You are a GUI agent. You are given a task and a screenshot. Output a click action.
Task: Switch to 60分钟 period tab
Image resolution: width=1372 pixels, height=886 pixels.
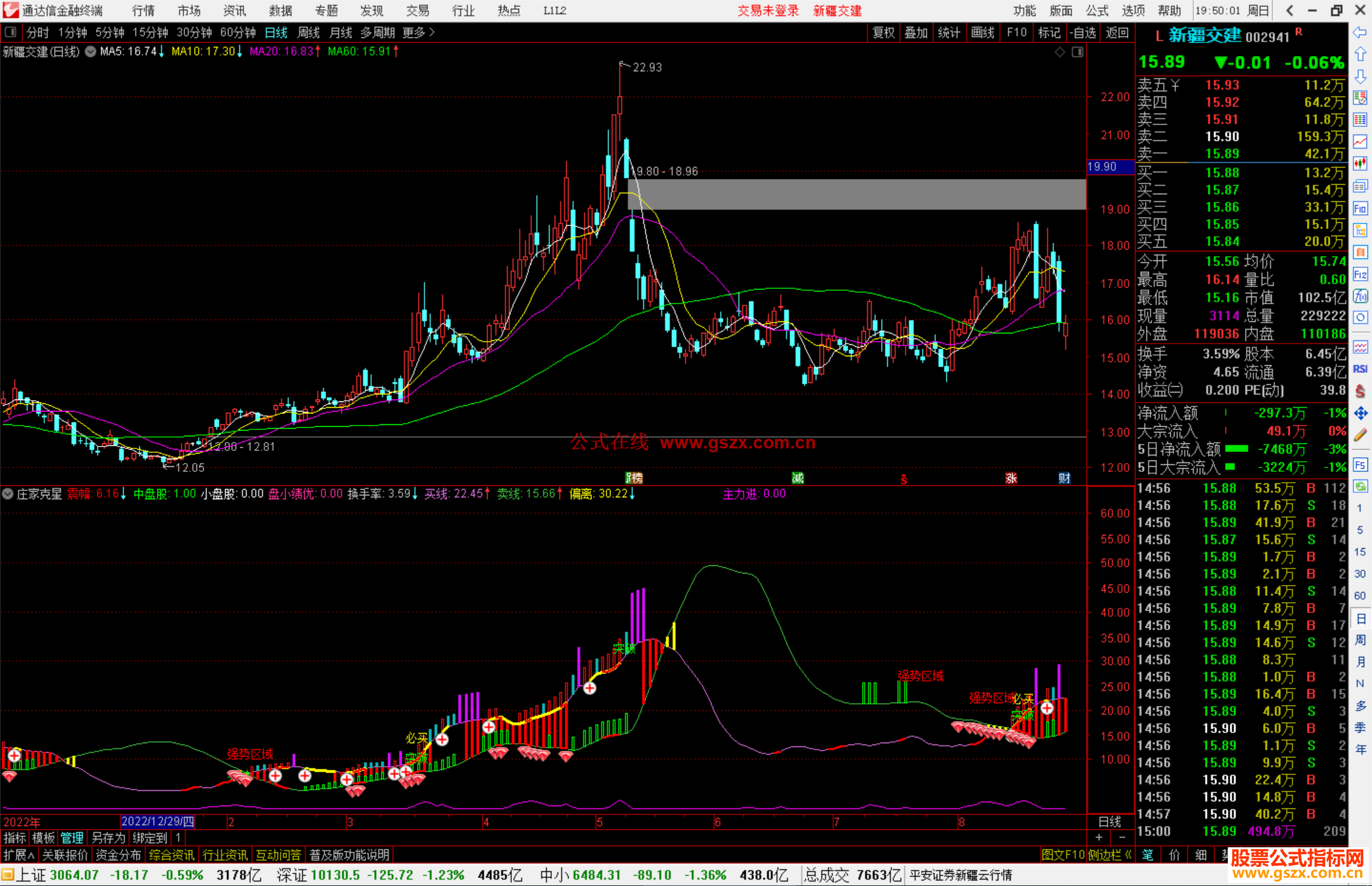pyautogui.click(x=238, y=32)
